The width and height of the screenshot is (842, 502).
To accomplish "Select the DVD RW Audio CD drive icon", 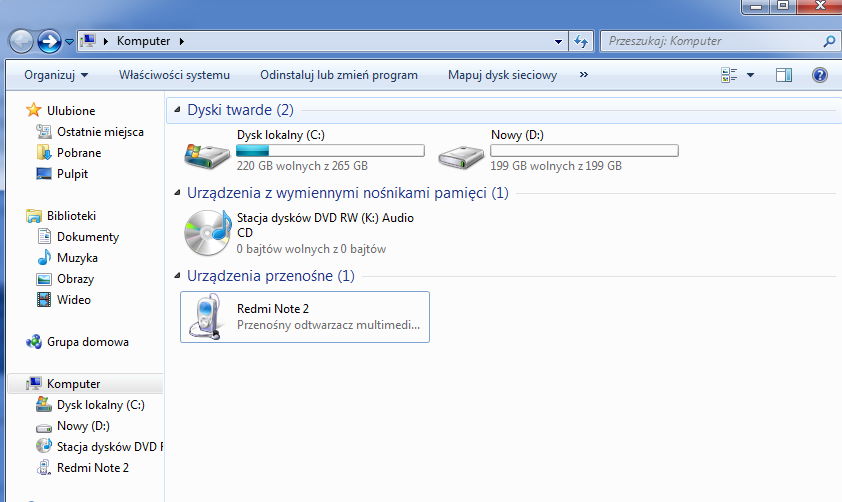I will click(207, 233).
